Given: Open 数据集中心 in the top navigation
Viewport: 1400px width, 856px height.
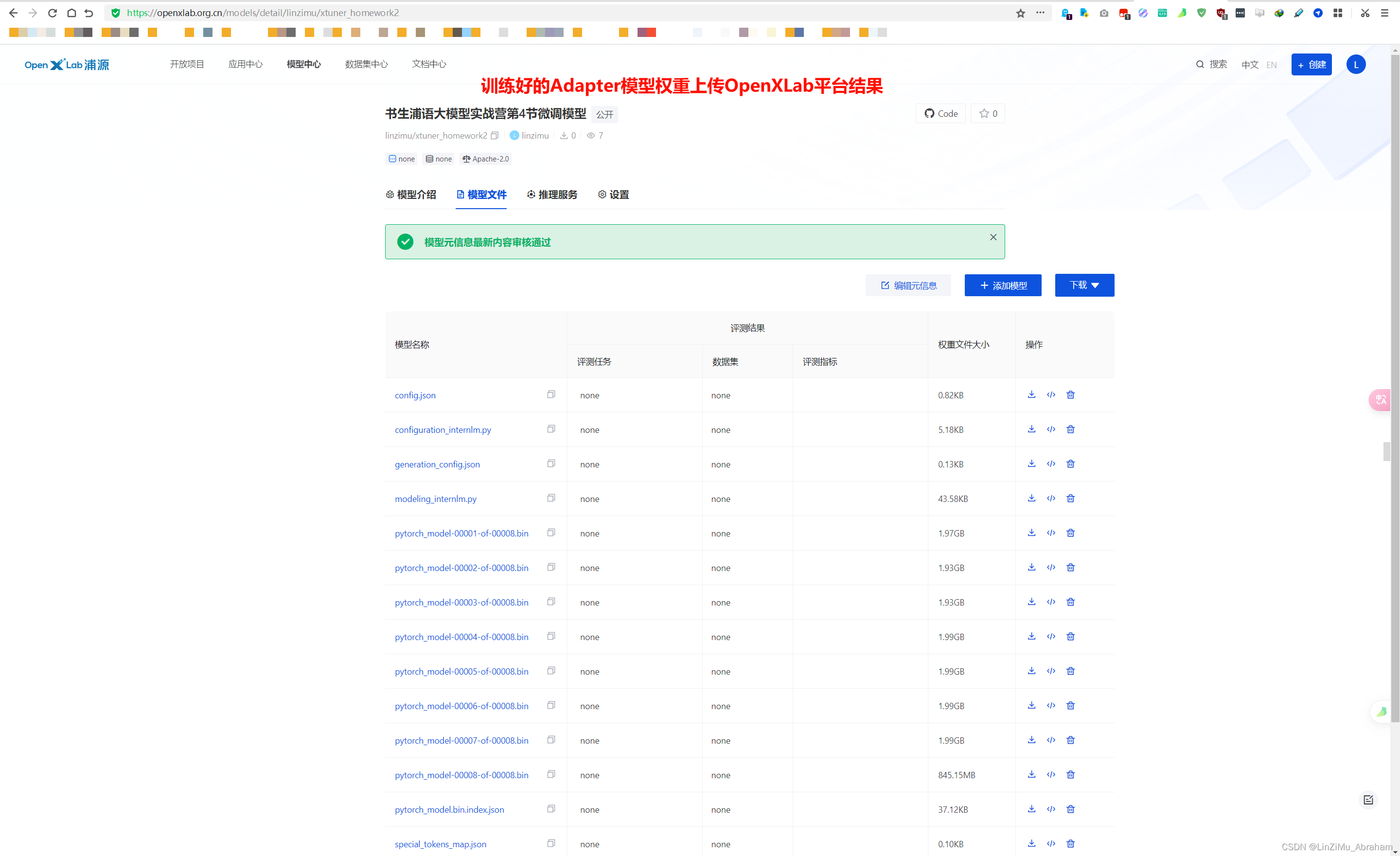Looking at the screenshot, I should (367, 64).
